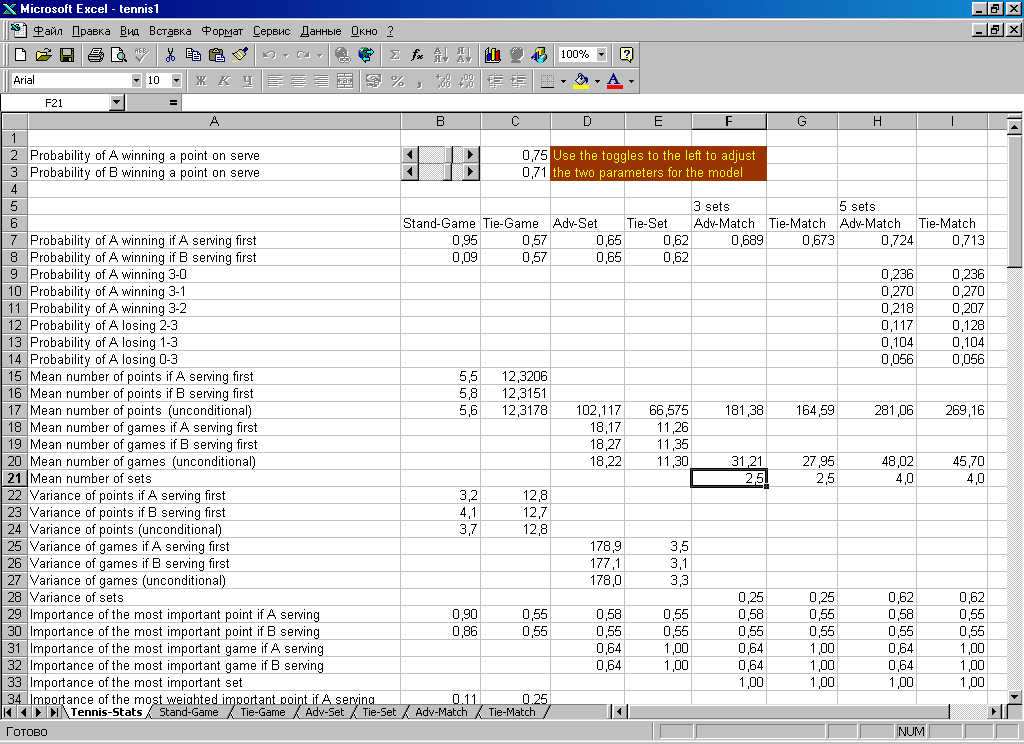Sort ascending A-Z icon
Image resolution: width=1024 pixels, height=744 pixels.
point(441,55)
